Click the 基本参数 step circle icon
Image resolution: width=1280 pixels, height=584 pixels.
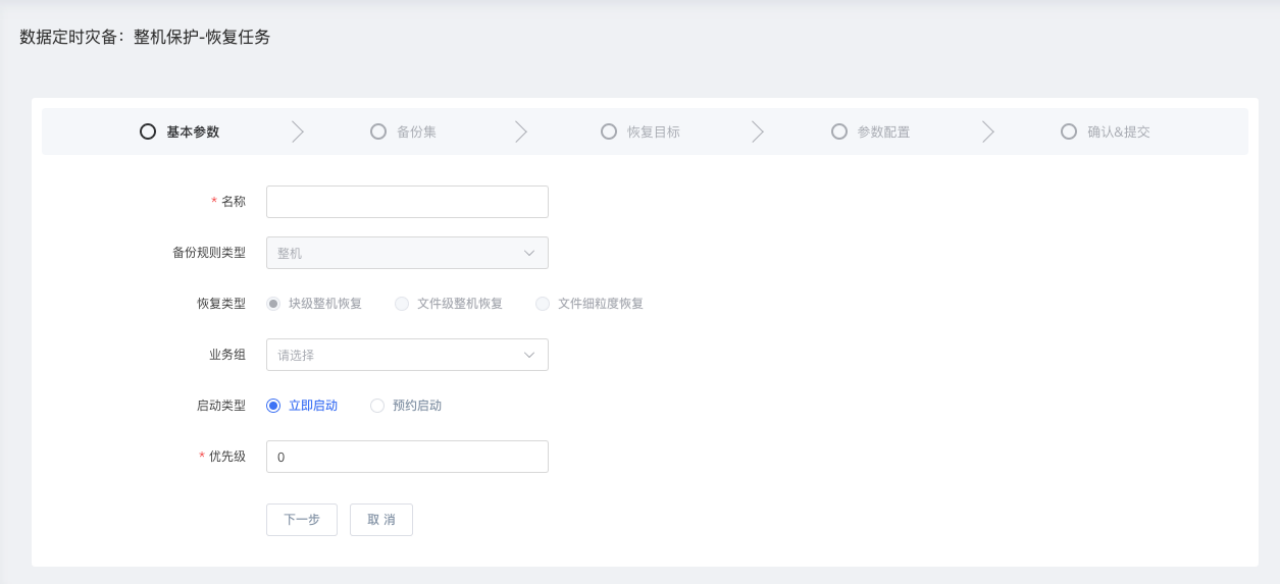148,131
